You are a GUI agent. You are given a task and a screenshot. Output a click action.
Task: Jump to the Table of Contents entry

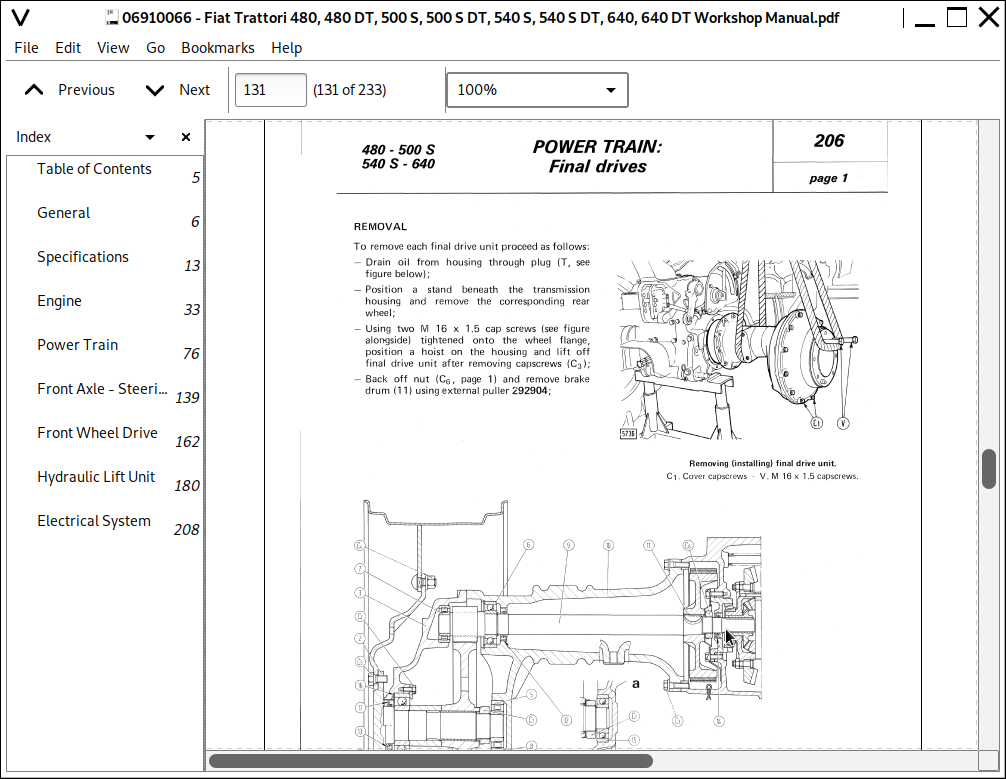point(94,169)
